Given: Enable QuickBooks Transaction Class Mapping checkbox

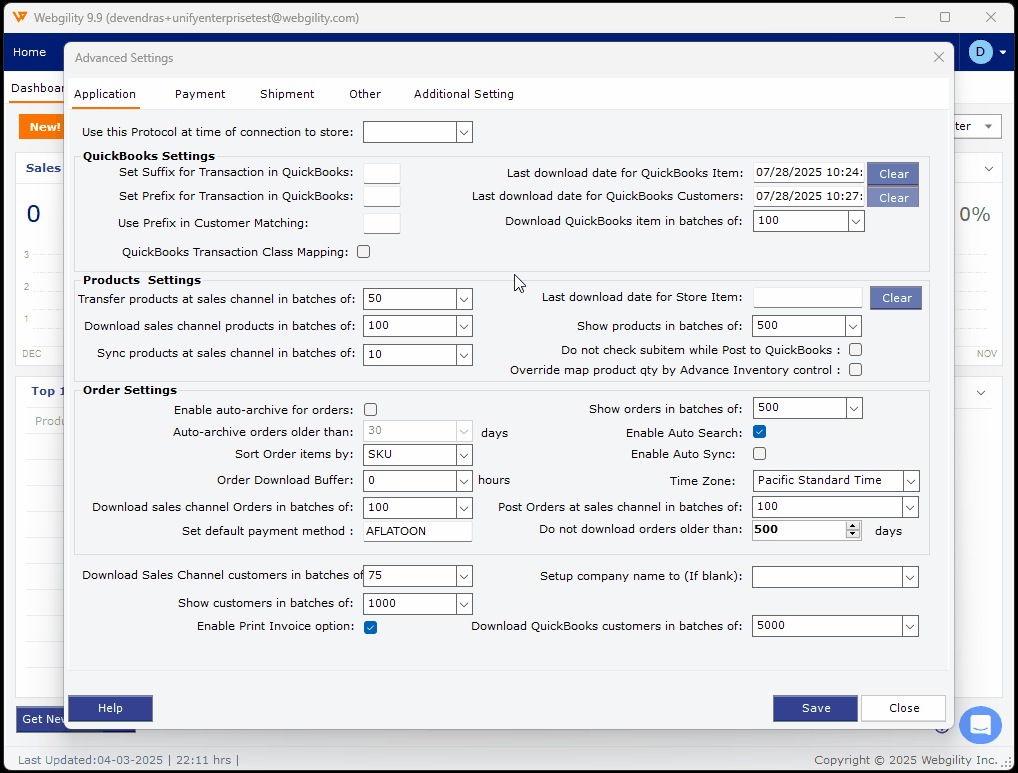Looking at the screenshot, I should coord(364,252).
